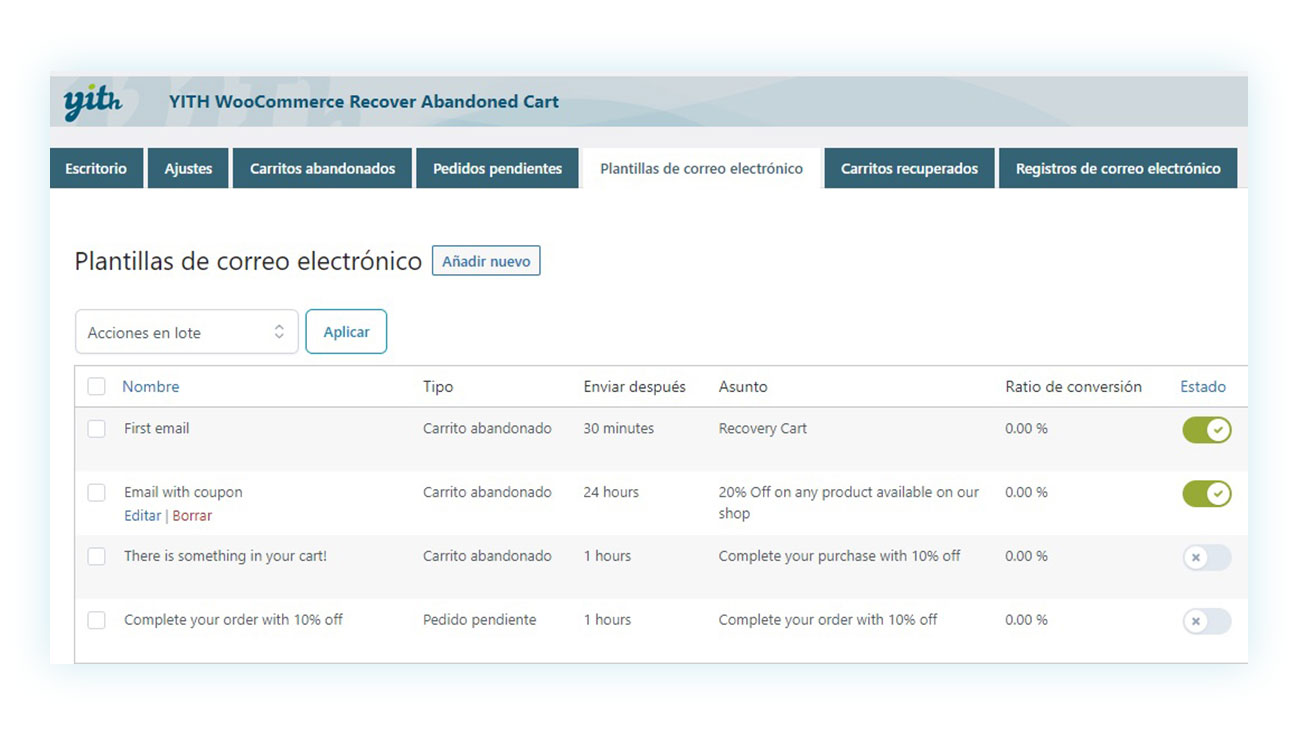Click Borrar under Email with coupon
The image size is (1300, 735).
[192, 515]
